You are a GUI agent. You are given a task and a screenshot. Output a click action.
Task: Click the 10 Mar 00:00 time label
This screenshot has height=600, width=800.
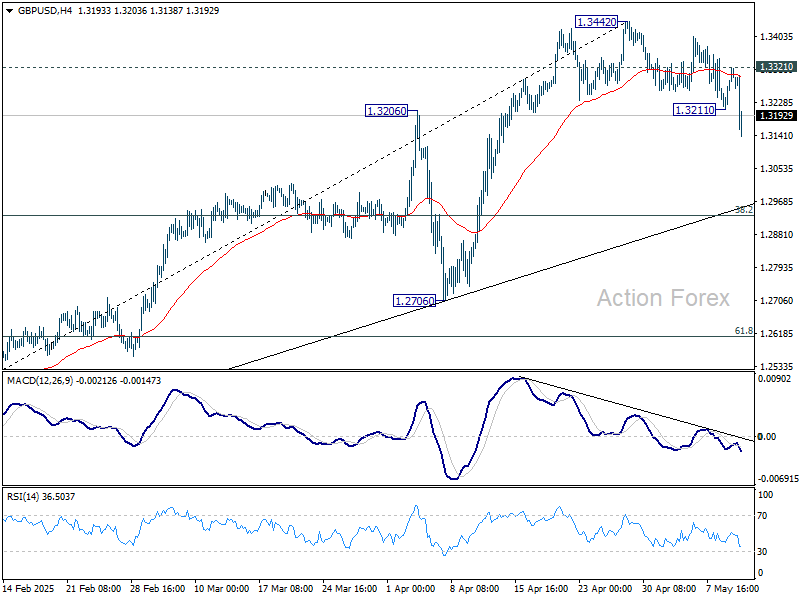coord(221,588)
